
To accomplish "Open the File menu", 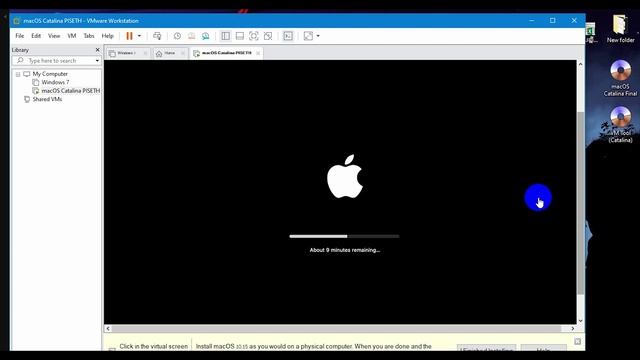I will point(20,36).
